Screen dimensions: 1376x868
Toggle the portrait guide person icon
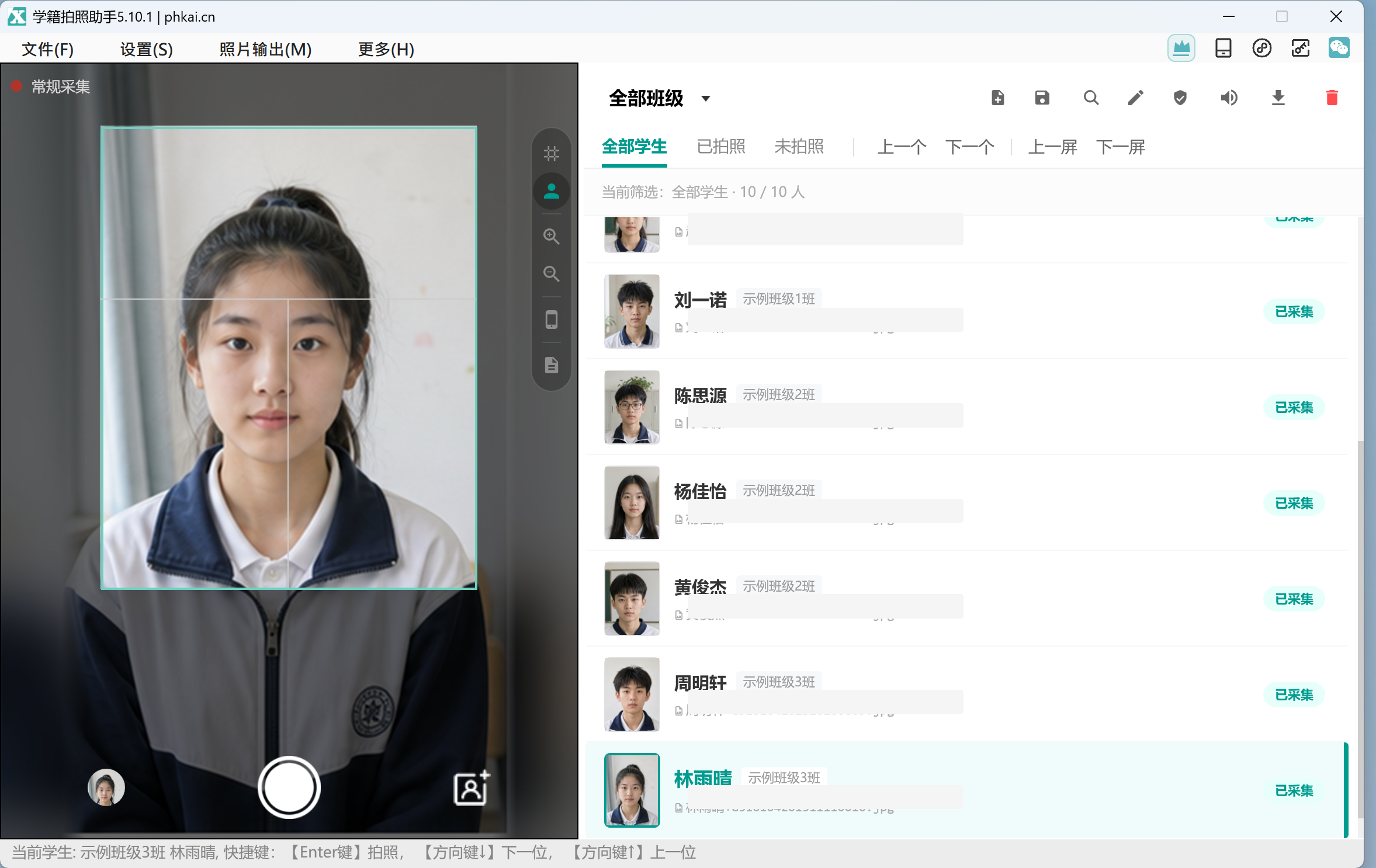(x=551, y=191)
